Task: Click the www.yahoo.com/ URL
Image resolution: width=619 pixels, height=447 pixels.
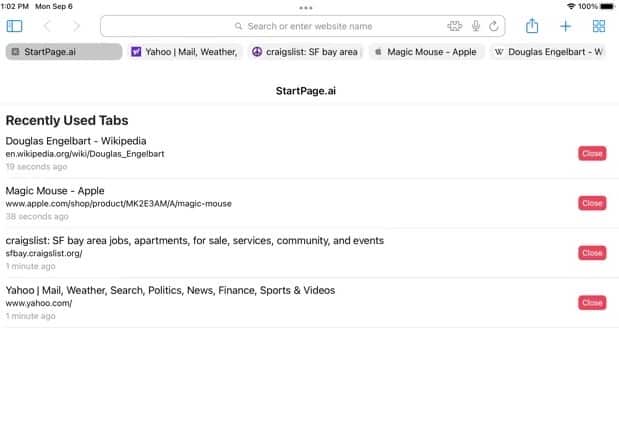Action: [x=39, y=303]
